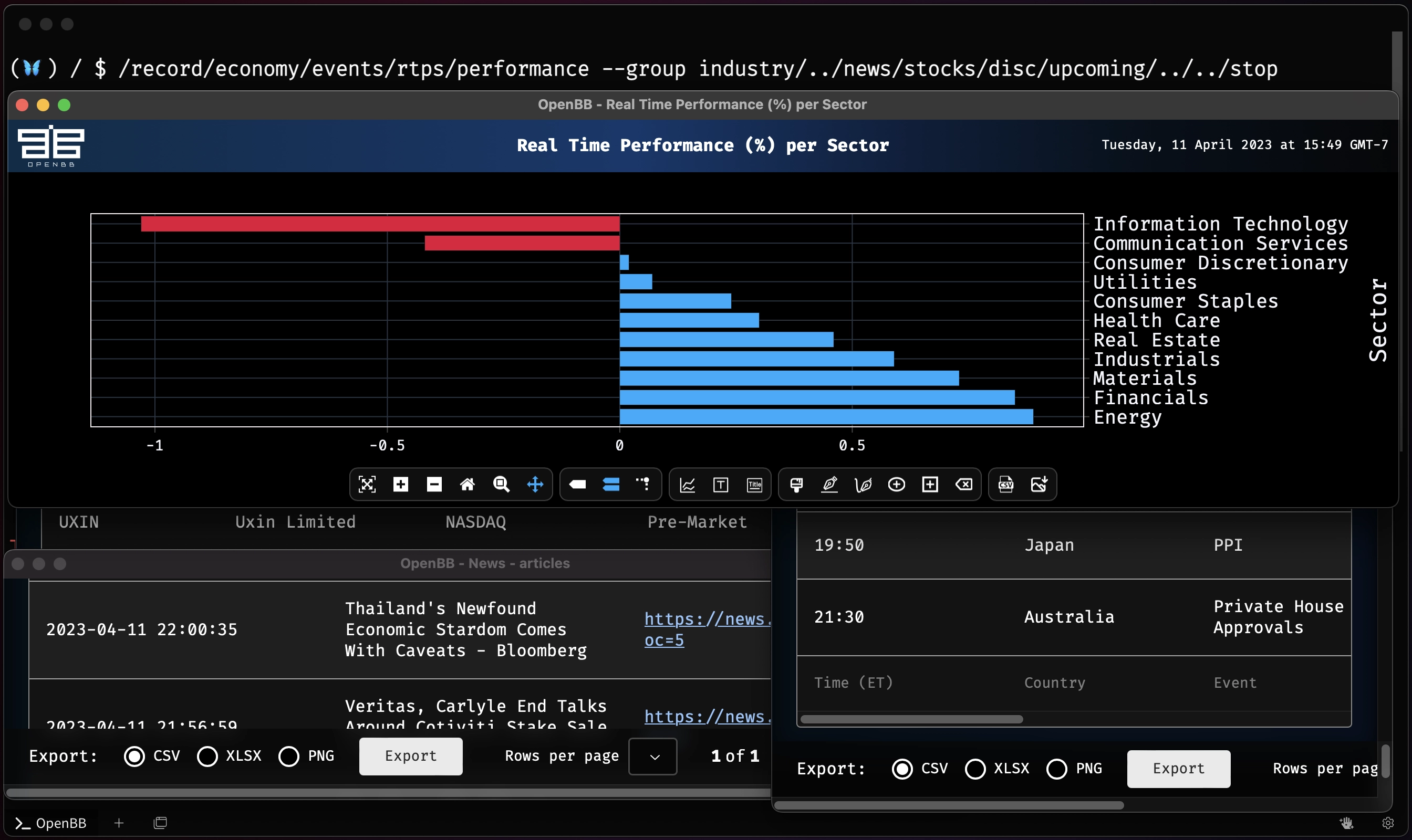Download chart as image icon
1412x840 pixels.
(x=1040, y=485)
